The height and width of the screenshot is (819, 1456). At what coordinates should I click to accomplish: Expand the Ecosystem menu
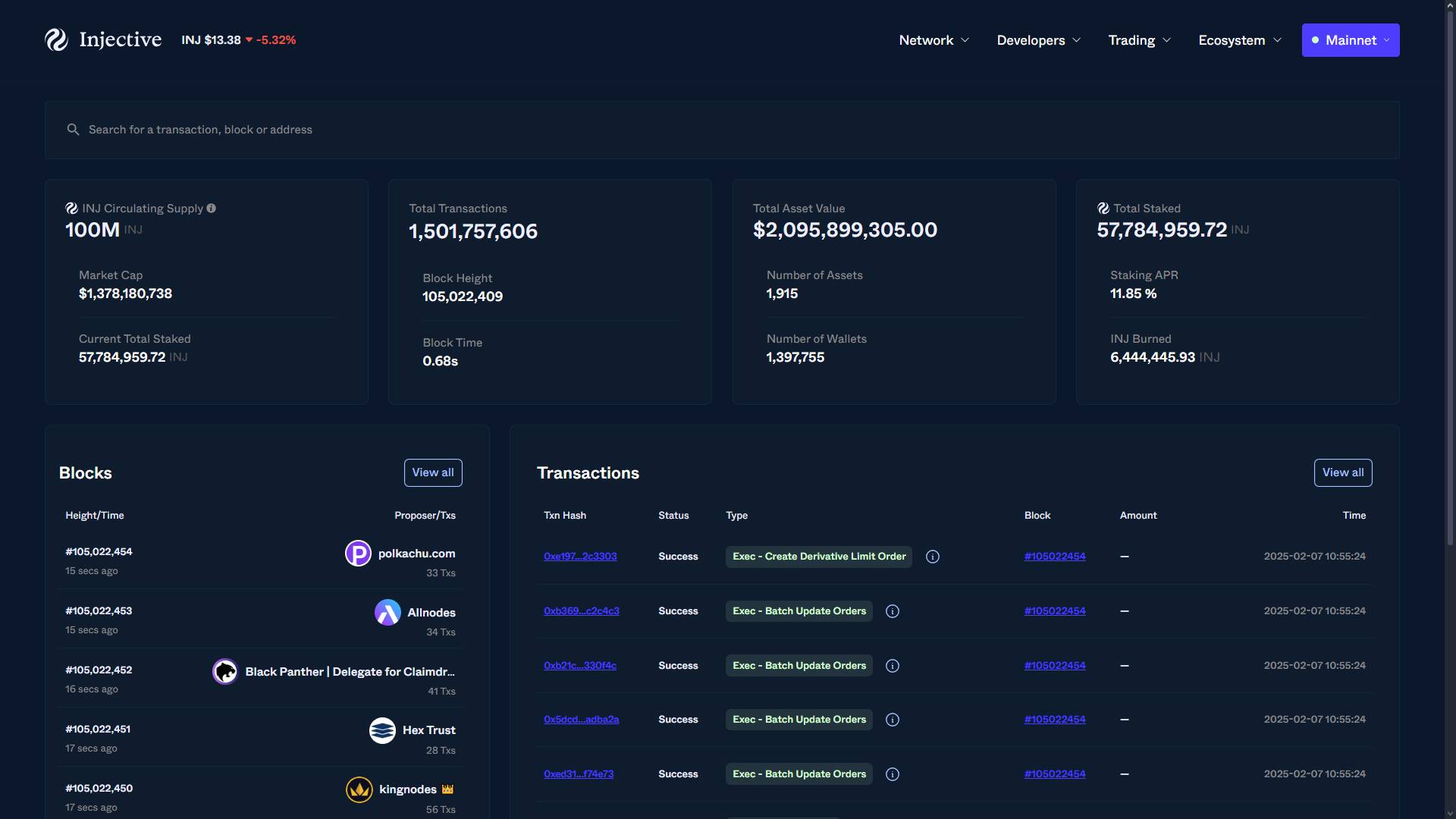[1240, 40]
